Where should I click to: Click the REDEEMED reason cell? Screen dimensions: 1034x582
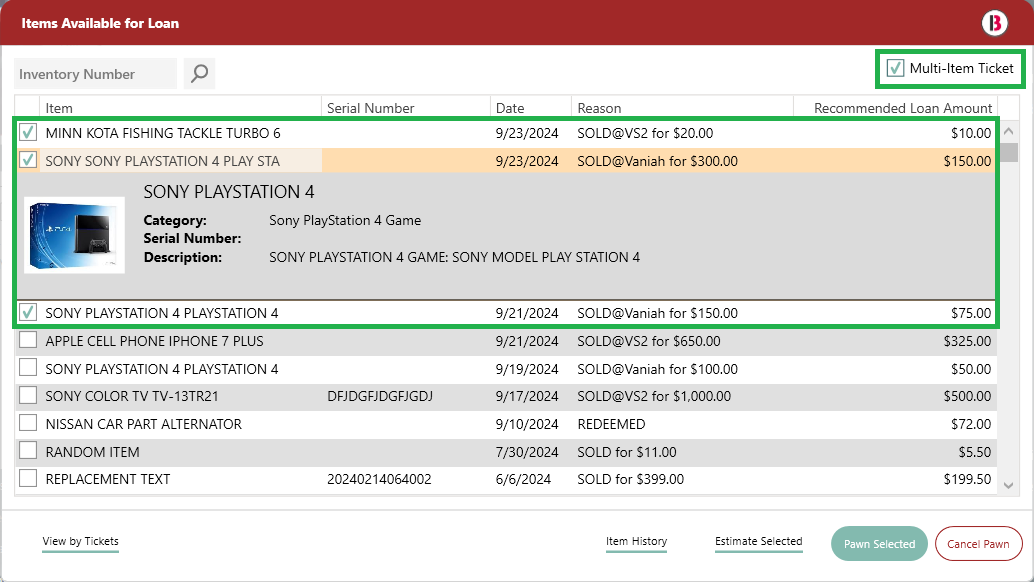click(x=611, y=424)
